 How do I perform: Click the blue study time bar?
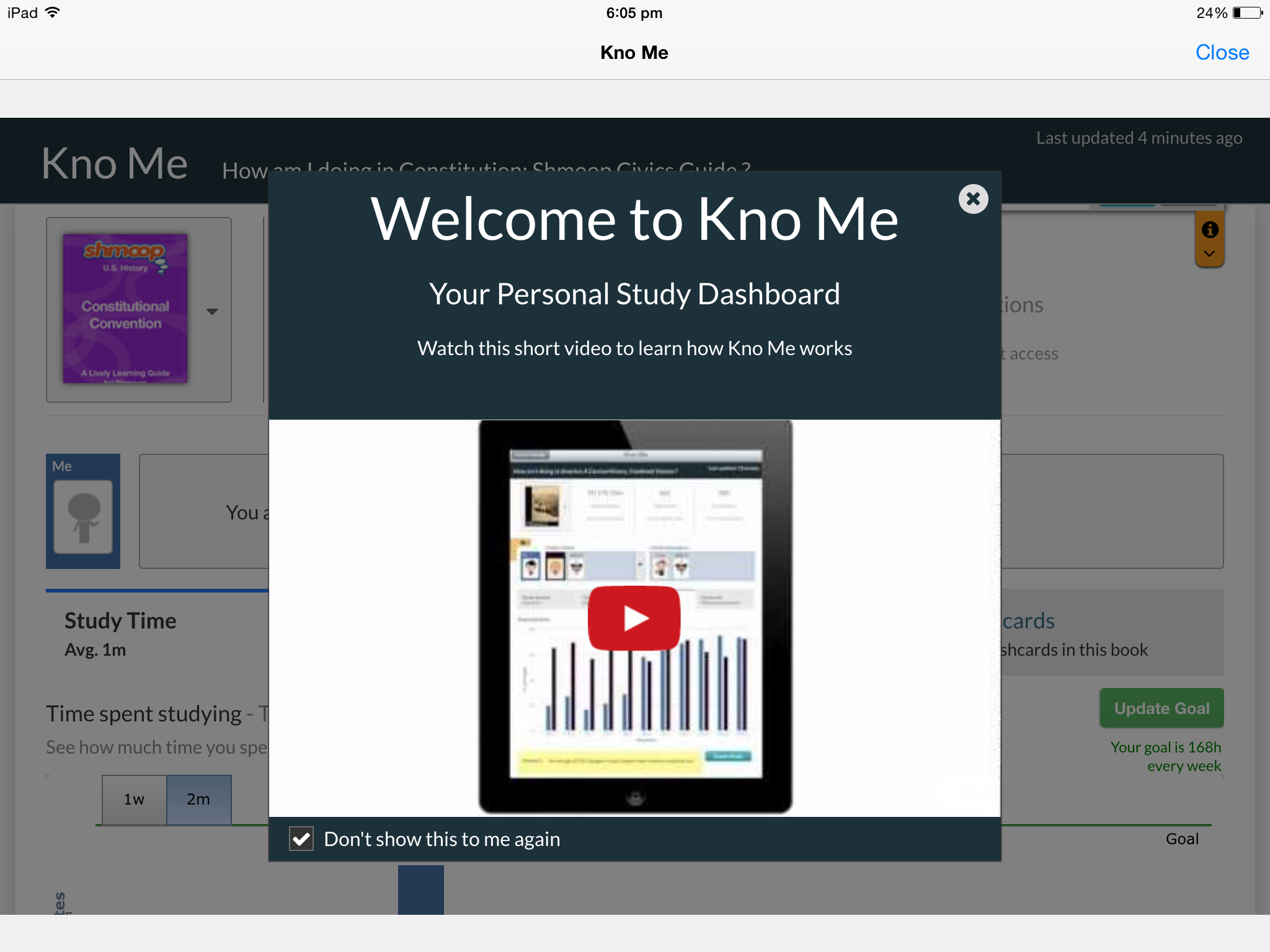(x=421, y=889)
